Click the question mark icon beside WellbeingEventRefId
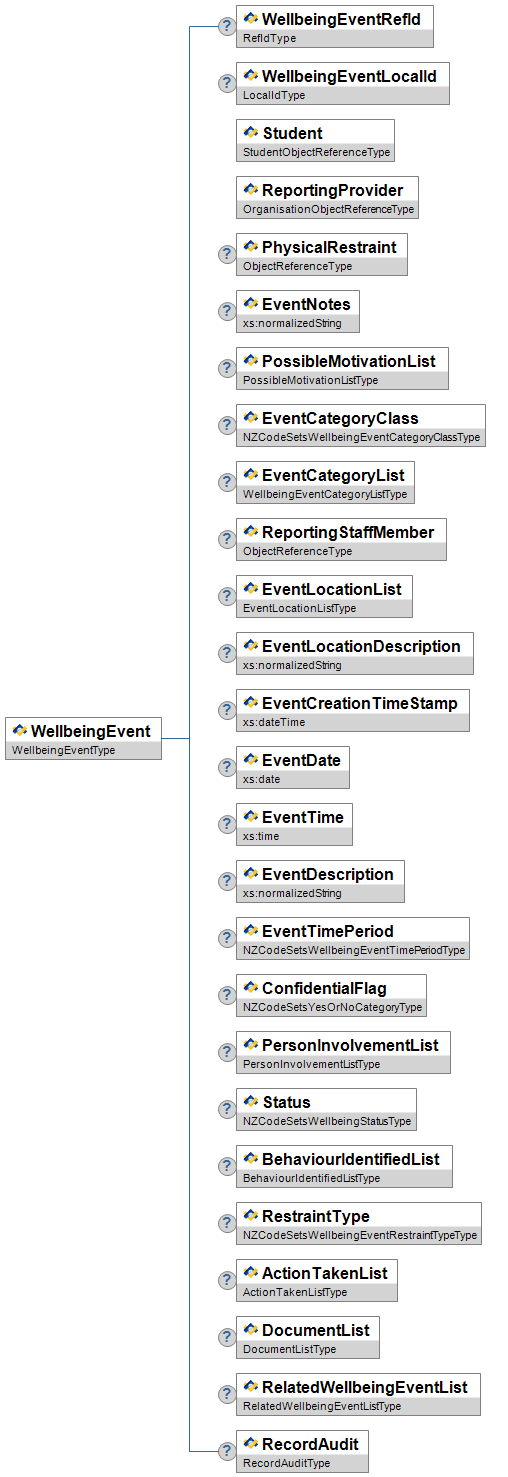 [227, 26]
